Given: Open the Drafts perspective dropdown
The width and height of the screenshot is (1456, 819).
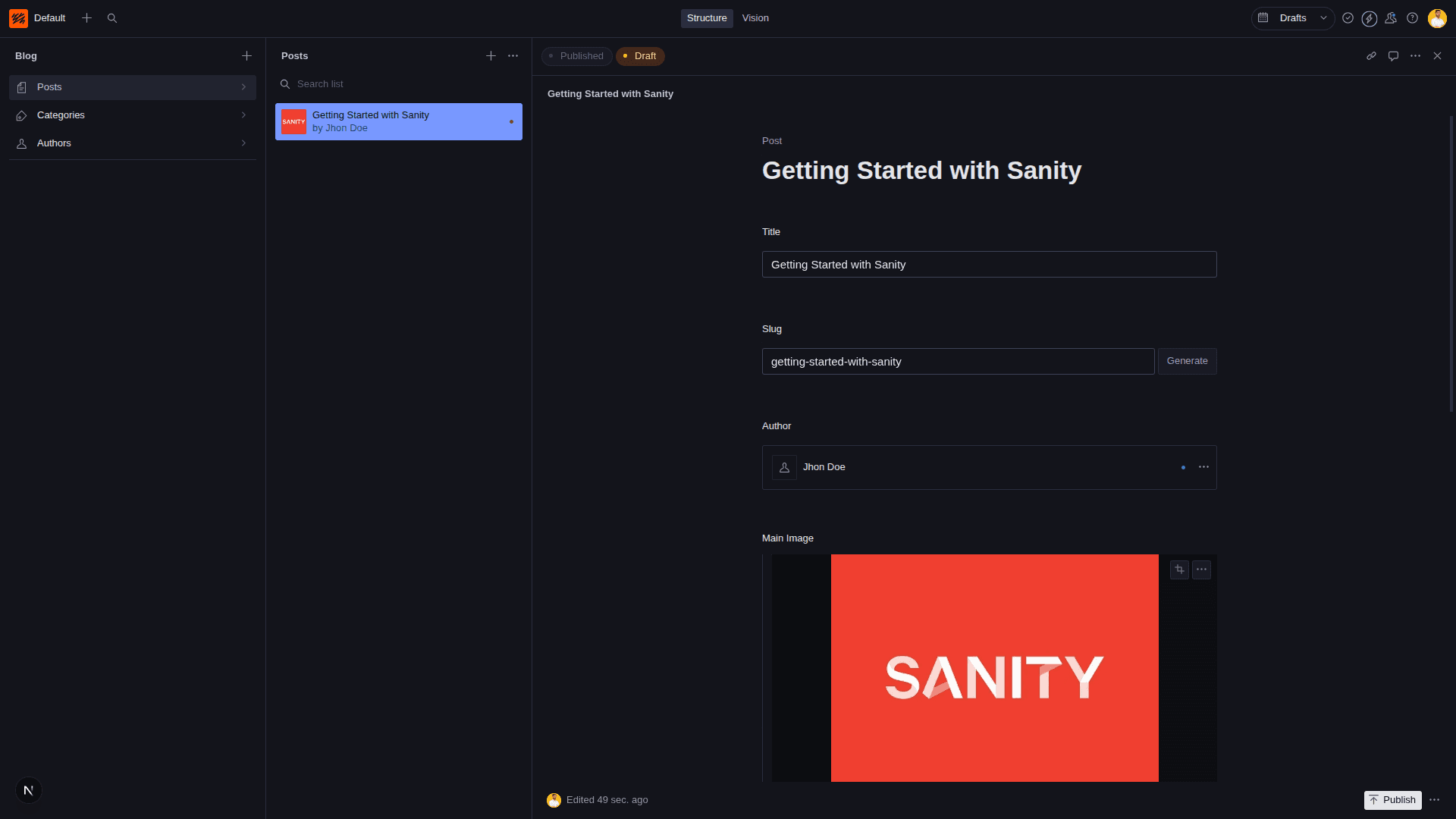Looking at the screenshot, I should click(x=1293, y=18).
